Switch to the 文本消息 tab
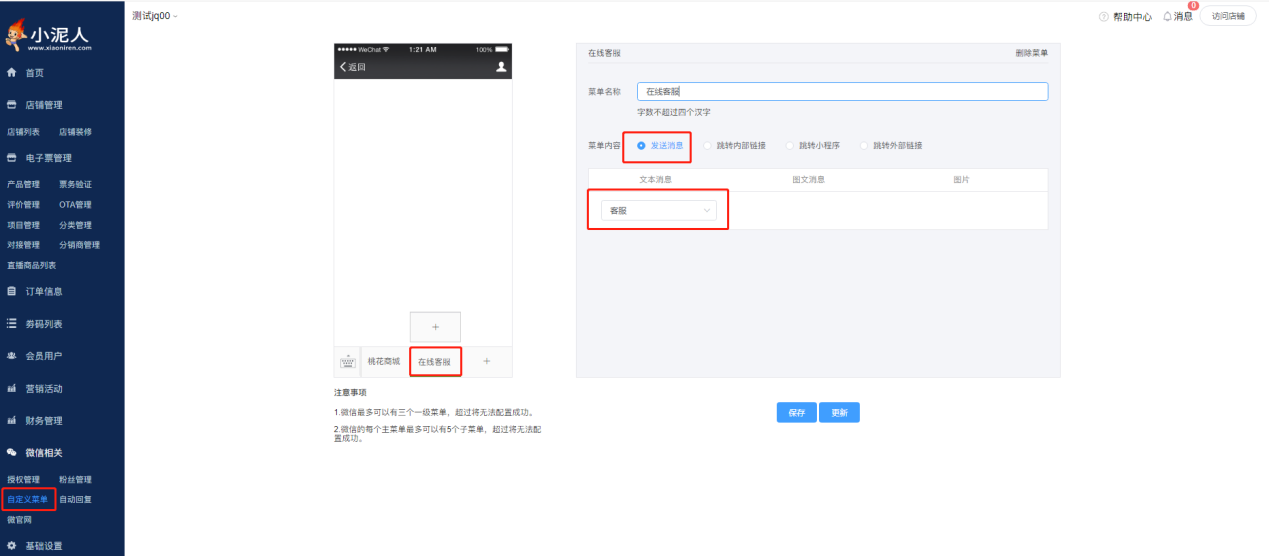This screenshot has width=1269, height=556. tap(656, 180)
